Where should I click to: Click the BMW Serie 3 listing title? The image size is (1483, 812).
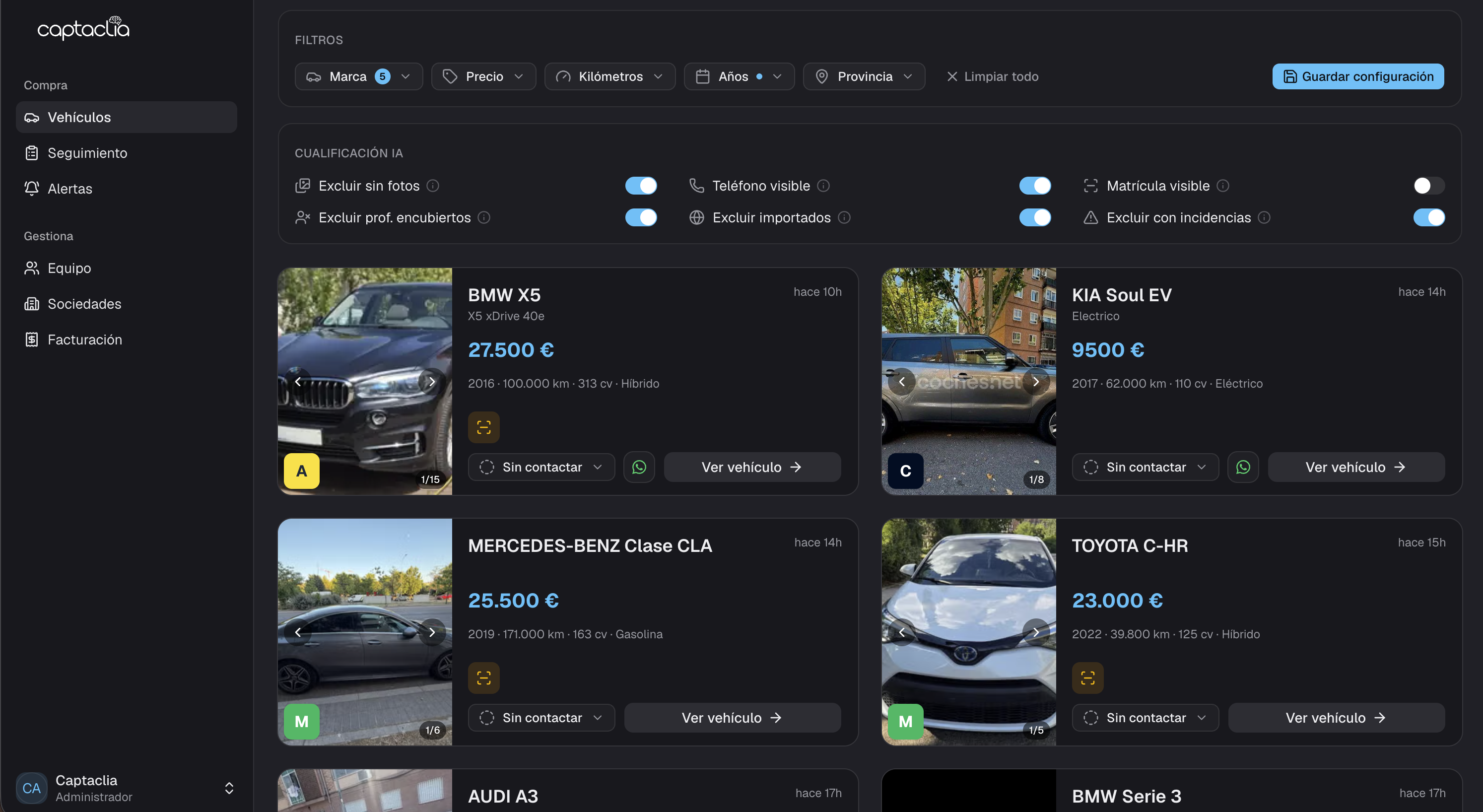(1127, 797)
